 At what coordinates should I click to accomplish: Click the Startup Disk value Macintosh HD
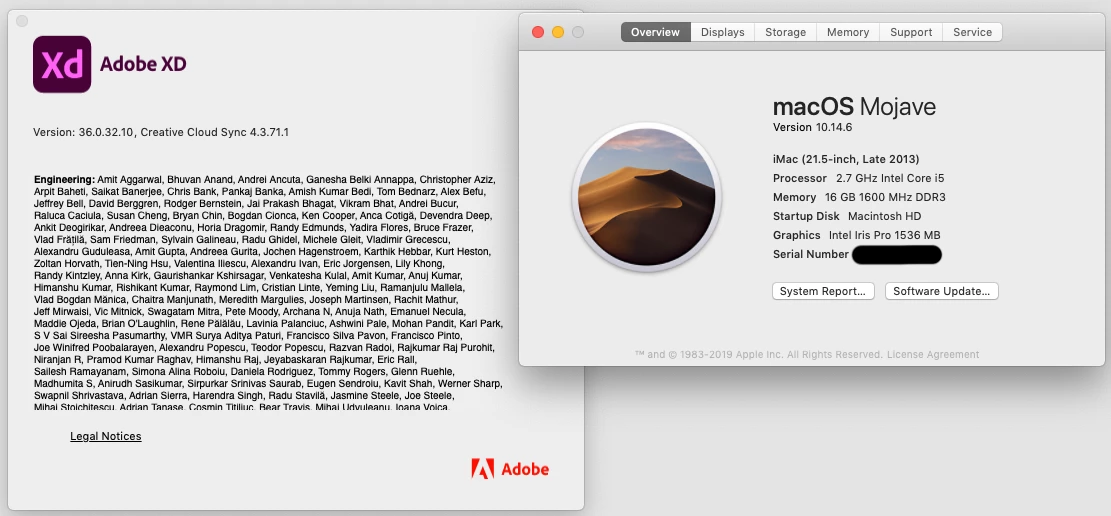pyautogui.click(x=884, y=216)
